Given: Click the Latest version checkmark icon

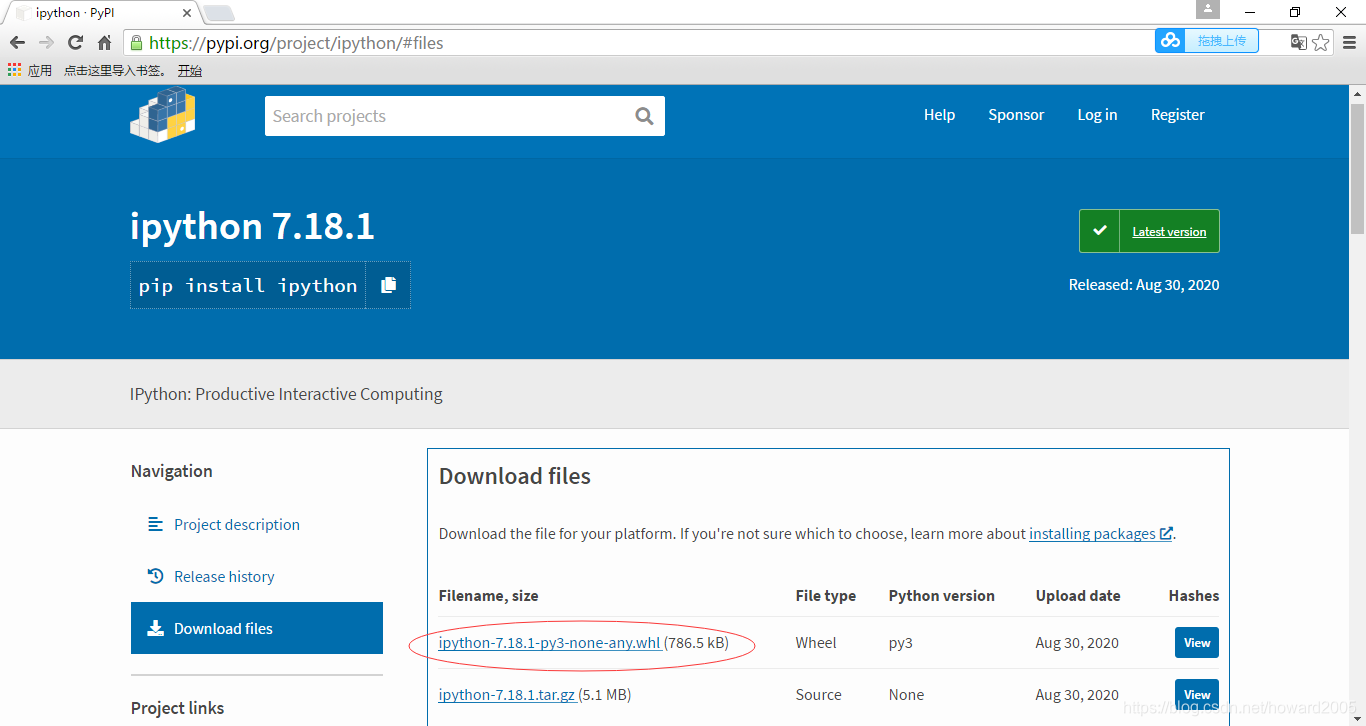Looking at the screenshot, I should pyautogui.click(x=1100, y=231).
